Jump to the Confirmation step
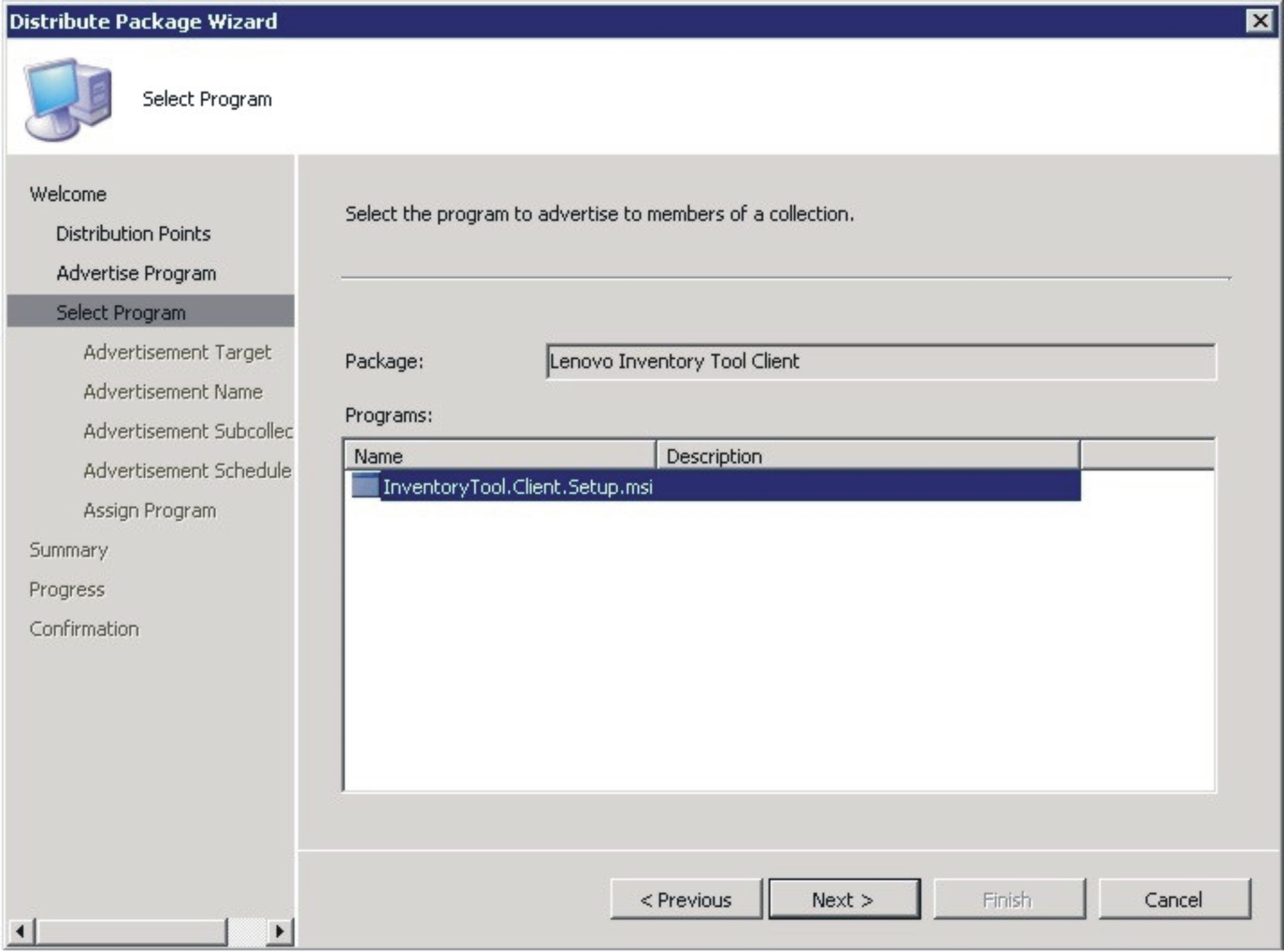 [x=84, y=629]
